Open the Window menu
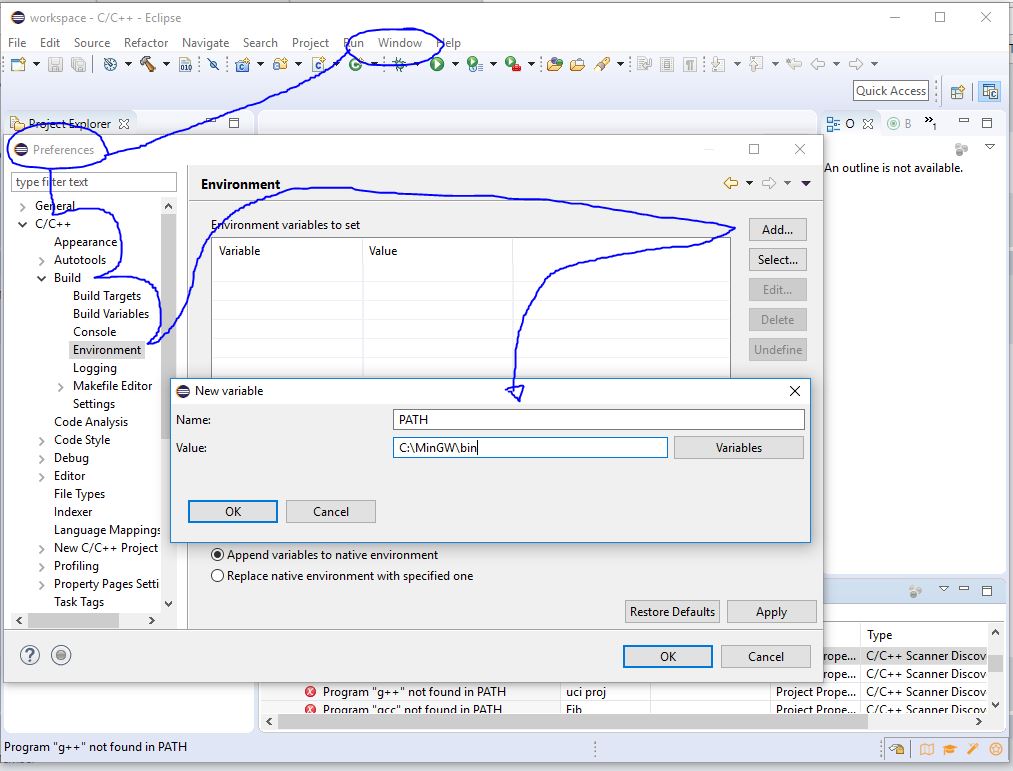1013x771 pixels. click(x=399, y=43)
